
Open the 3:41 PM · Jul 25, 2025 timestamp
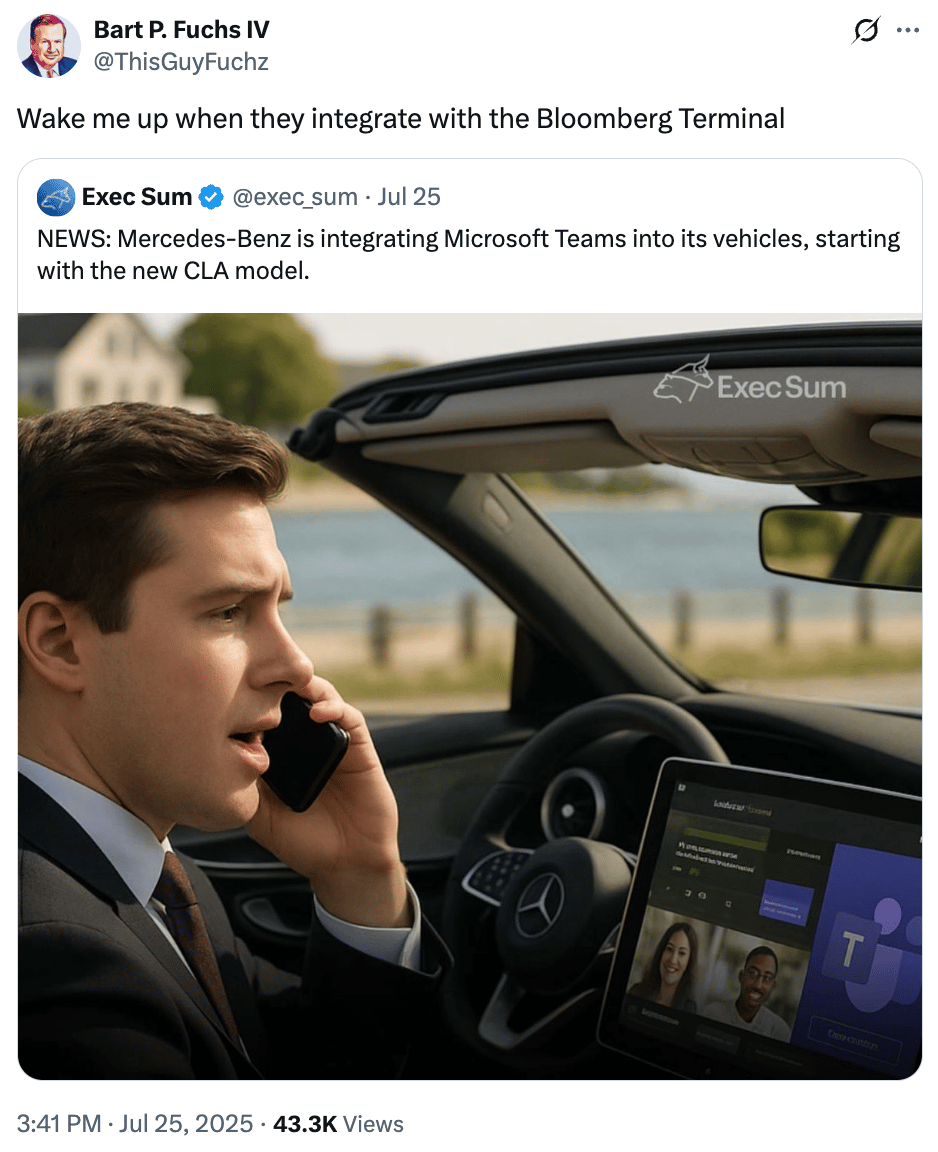point(135,1123)
